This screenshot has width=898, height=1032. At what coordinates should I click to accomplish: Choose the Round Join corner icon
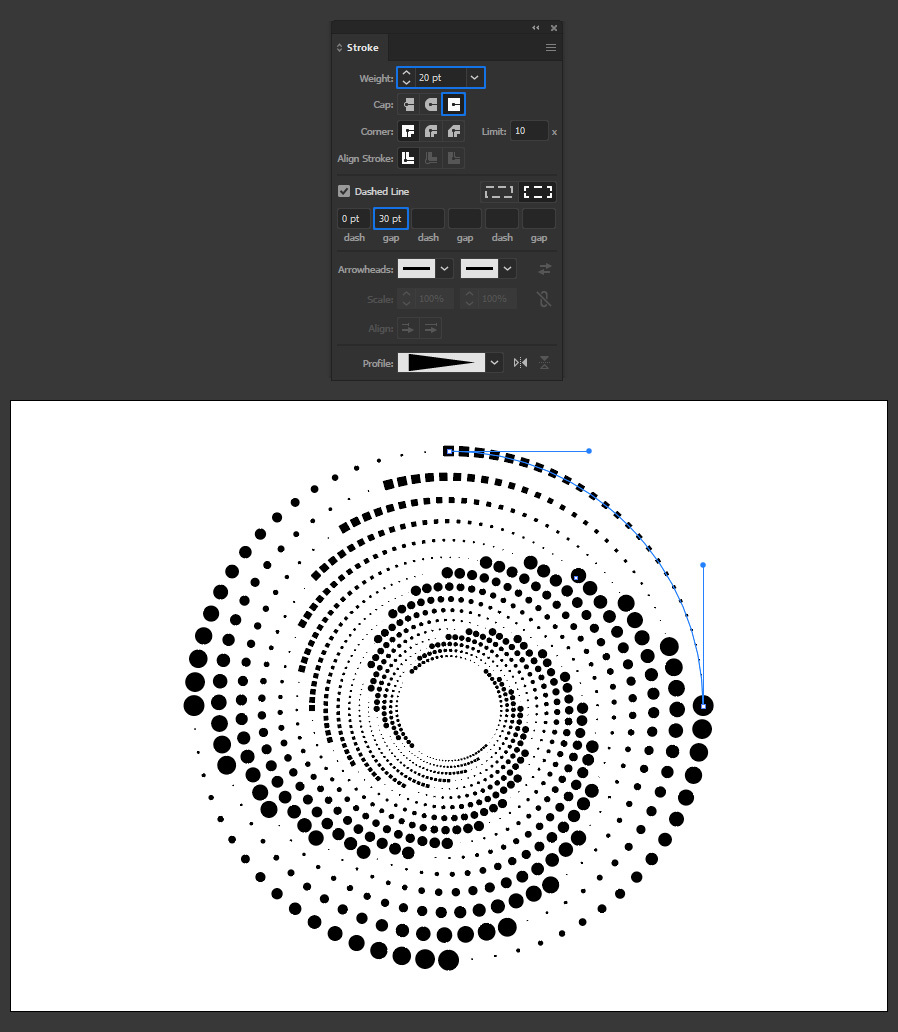click(431, 131)
